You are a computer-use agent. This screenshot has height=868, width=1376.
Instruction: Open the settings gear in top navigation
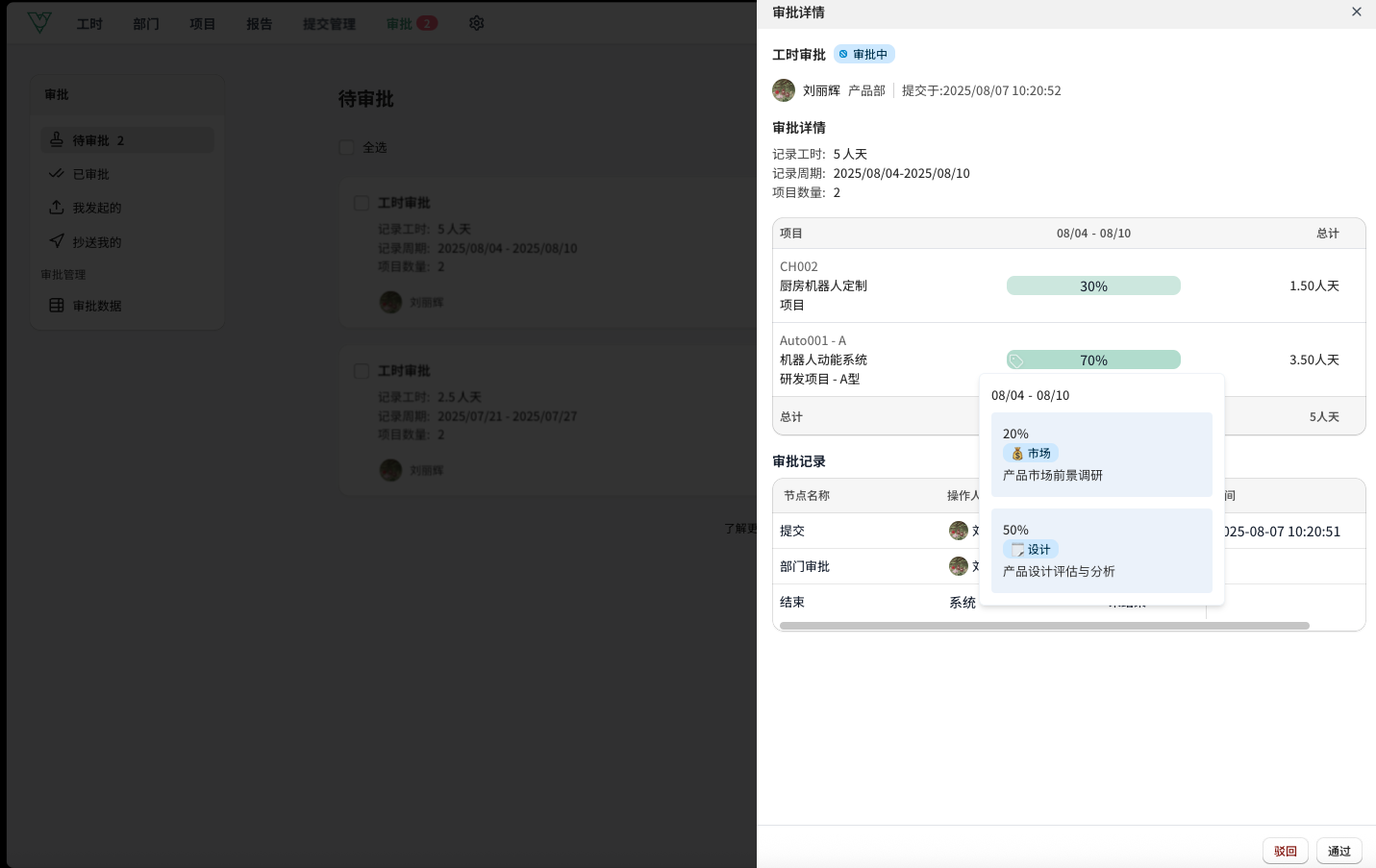(476, 23)
